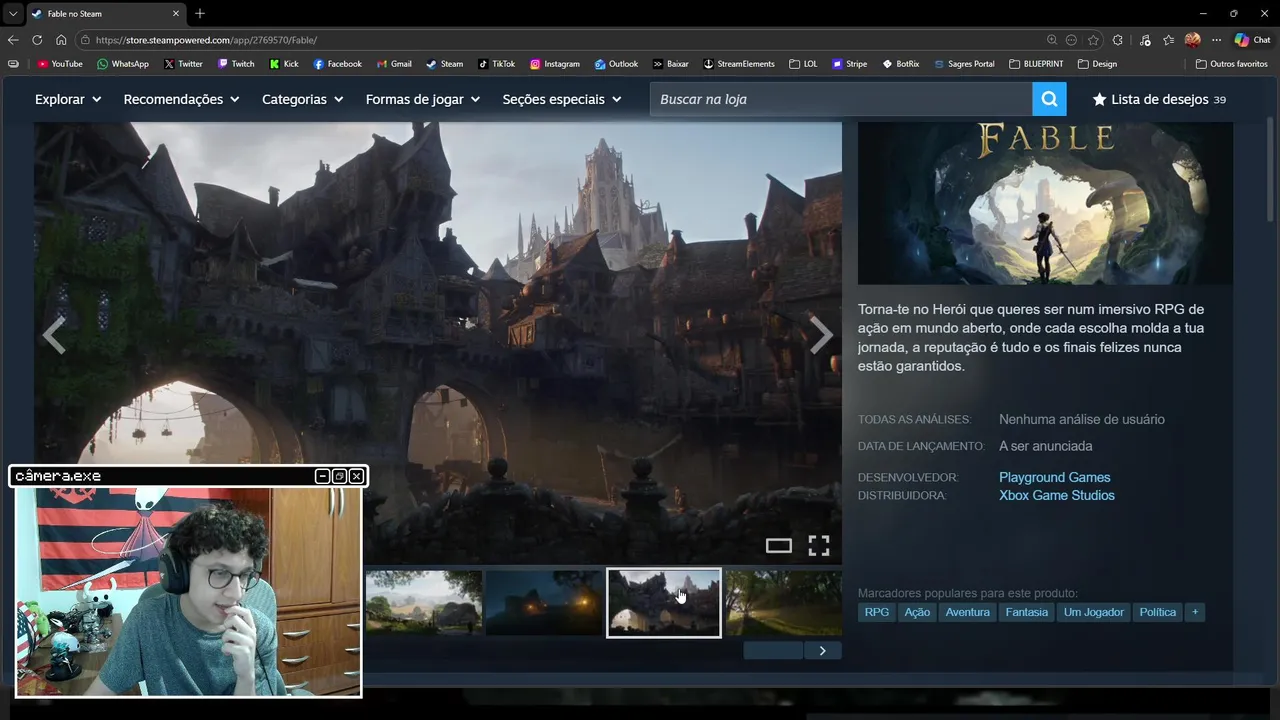The width and height of the screenshot is (1280, 720).
Task: Focus the Buscar na loja search field
Action: coord(841,99)
